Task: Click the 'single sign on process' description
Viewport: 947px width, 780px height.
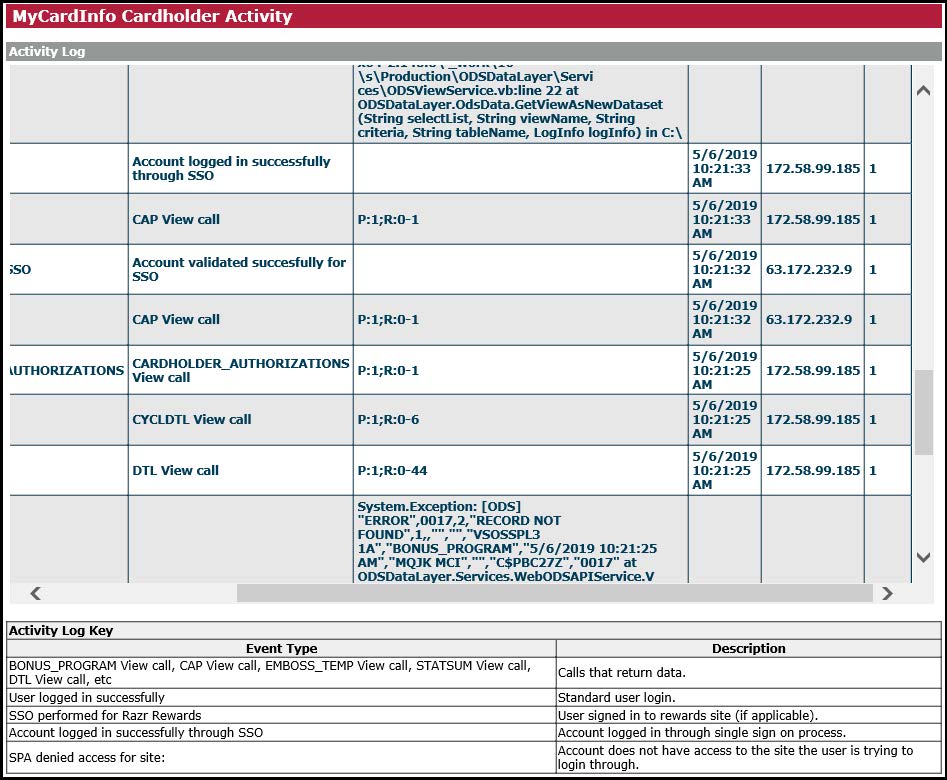Action: [x=702, y=733]
